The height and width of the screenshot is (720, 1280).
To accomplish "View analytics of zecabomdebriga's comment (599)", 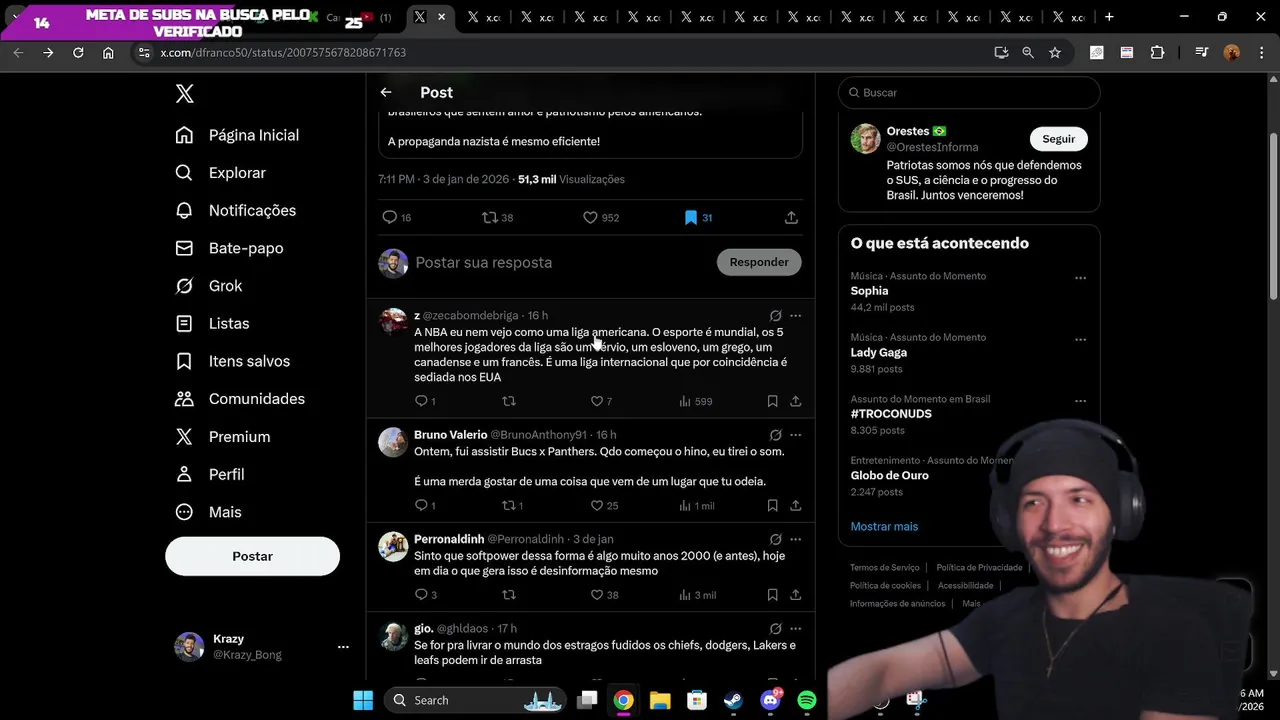I will 695,401.
